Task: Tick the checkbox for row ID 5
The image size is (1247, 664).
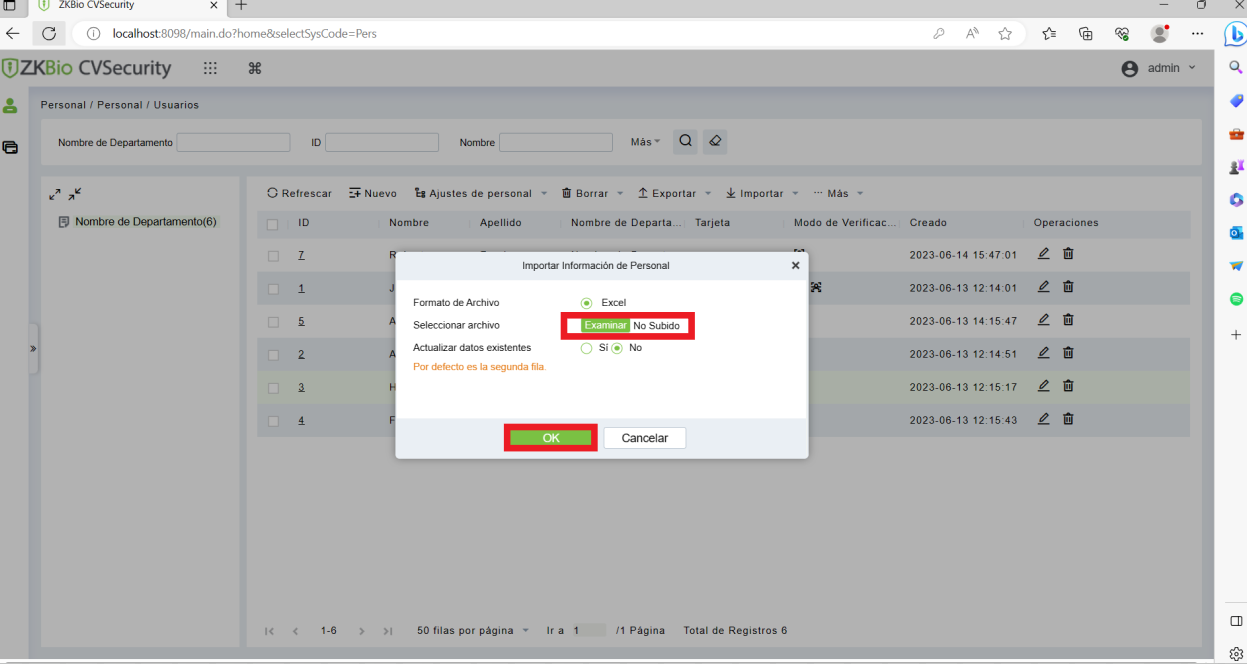Action: click(x=273, y=322)
